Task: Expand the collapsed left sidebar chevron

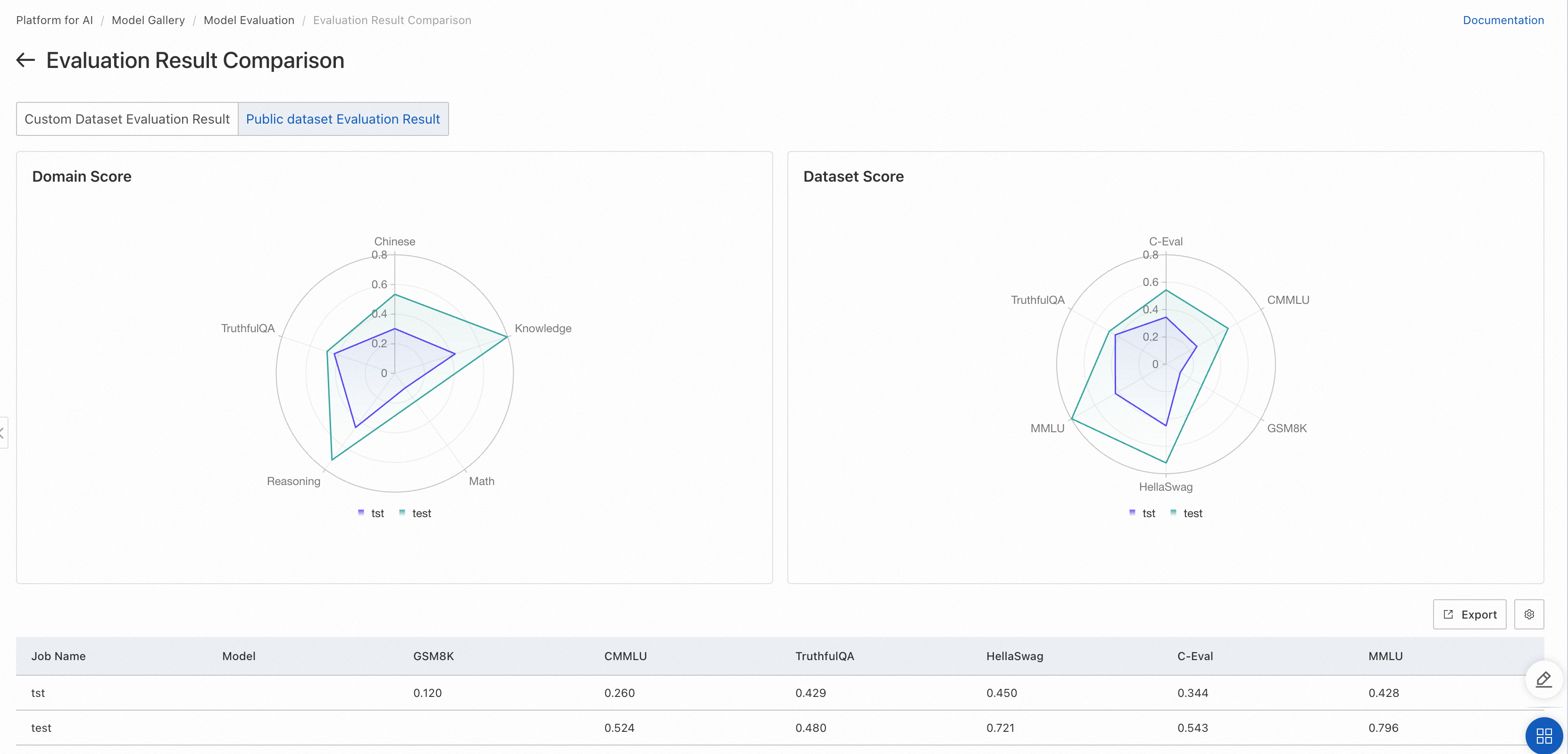Action: 3,432
